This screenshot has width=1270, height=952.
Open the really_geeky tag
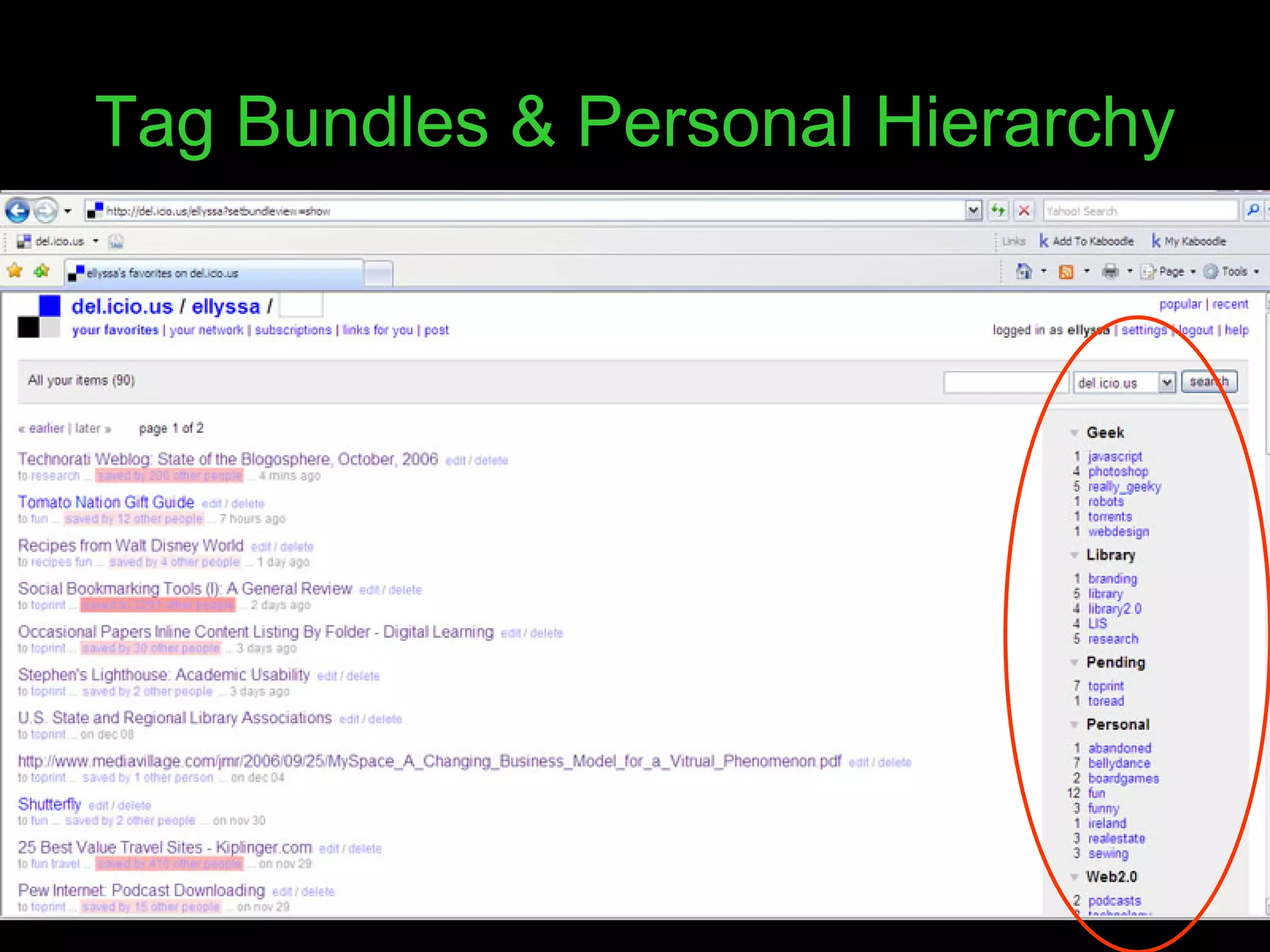pos(1125,487)
